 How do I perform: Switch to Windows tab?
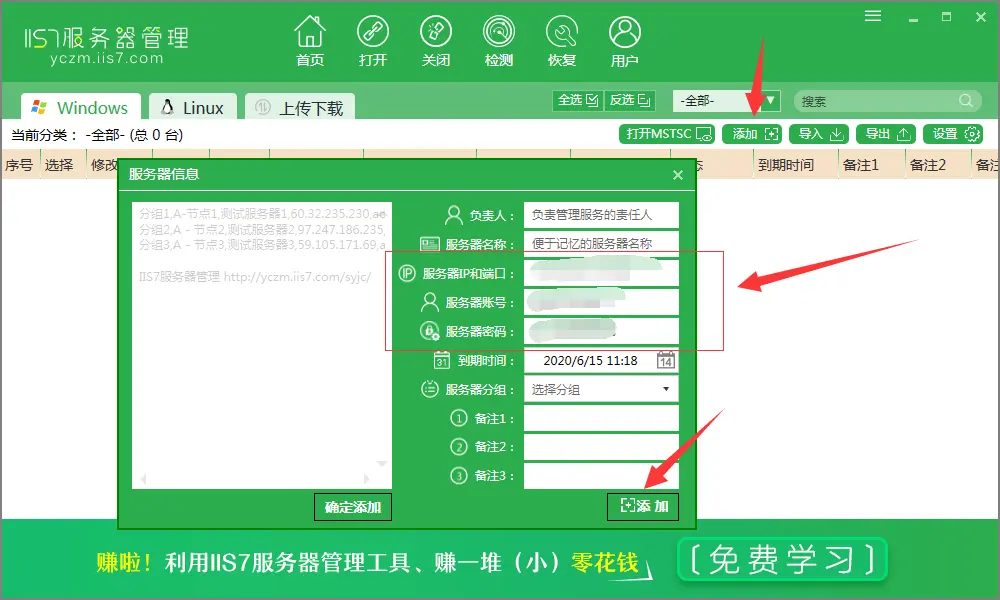pyautogui.click(x=80, y=107)
